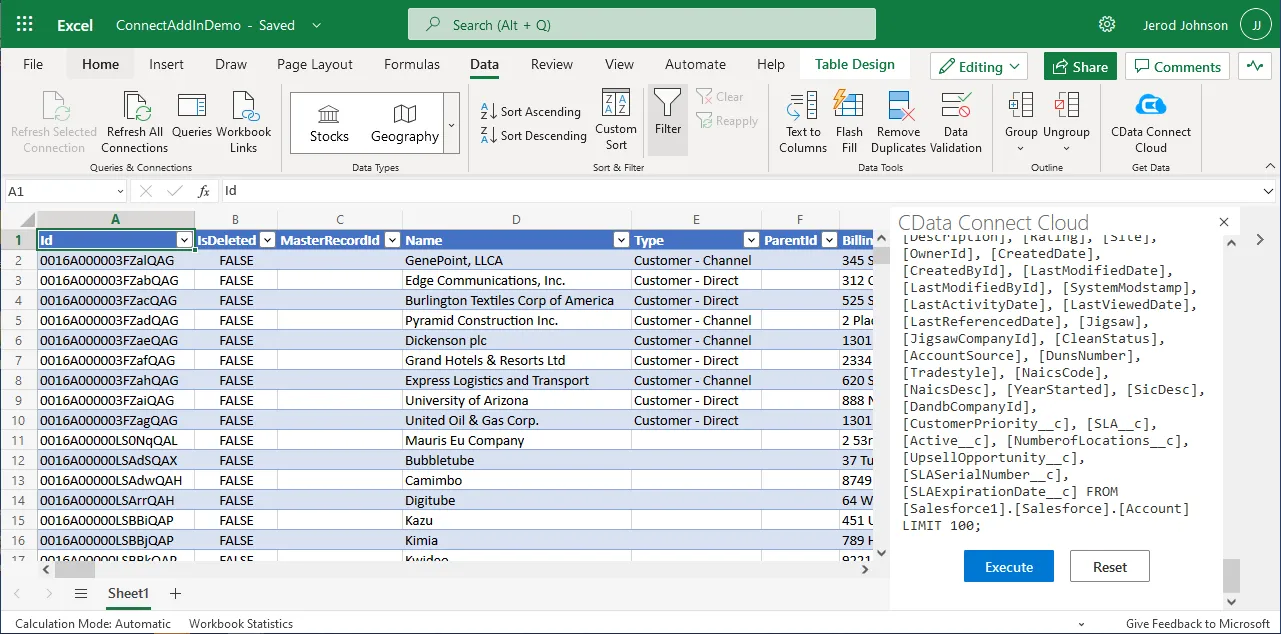The width and height of the screenshot is (1281, 634).
Task: Open the Table Design tab
Action: point(854,64)
